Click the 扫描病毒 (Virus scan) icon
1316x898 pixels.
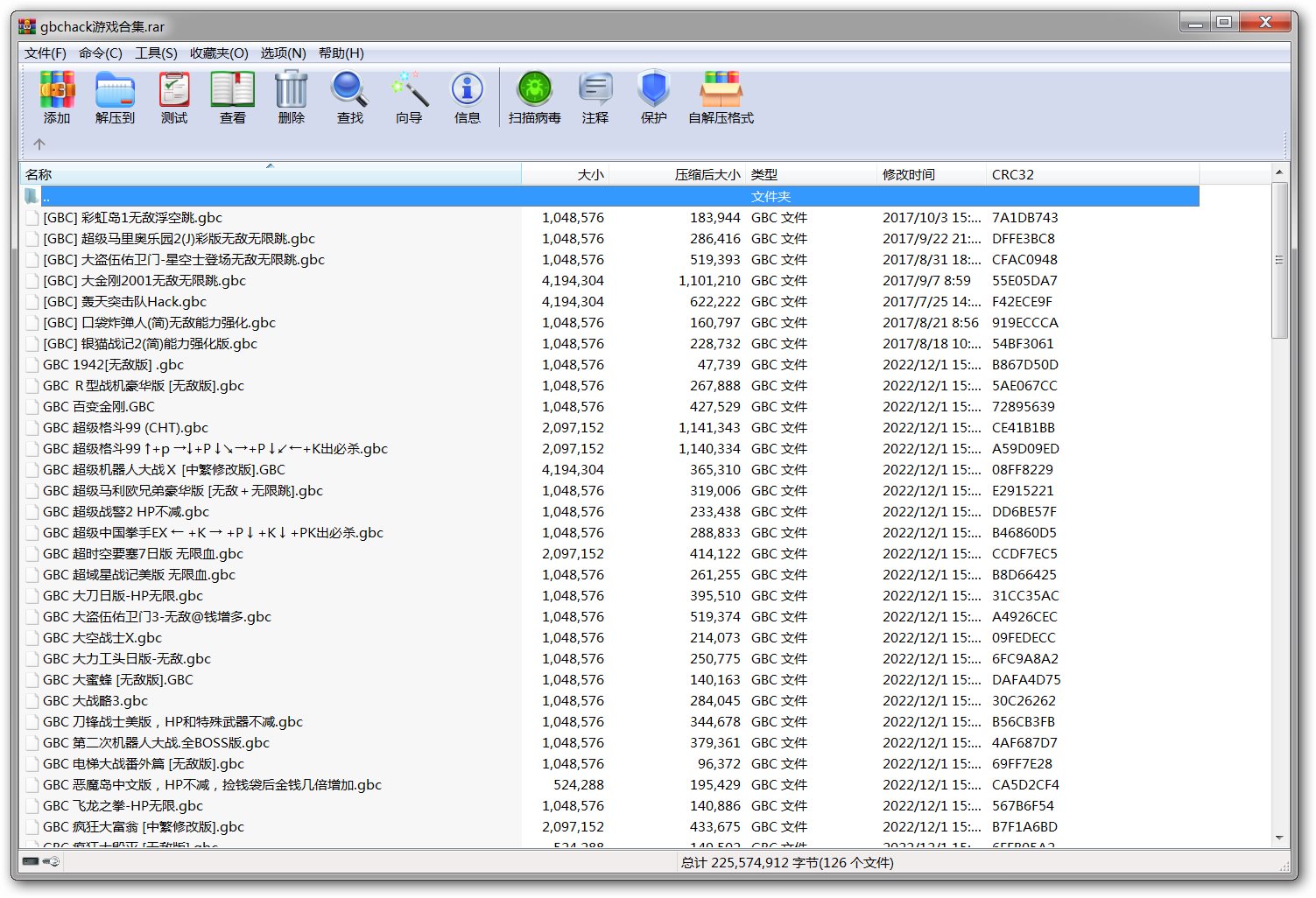(x=535, y=89)
